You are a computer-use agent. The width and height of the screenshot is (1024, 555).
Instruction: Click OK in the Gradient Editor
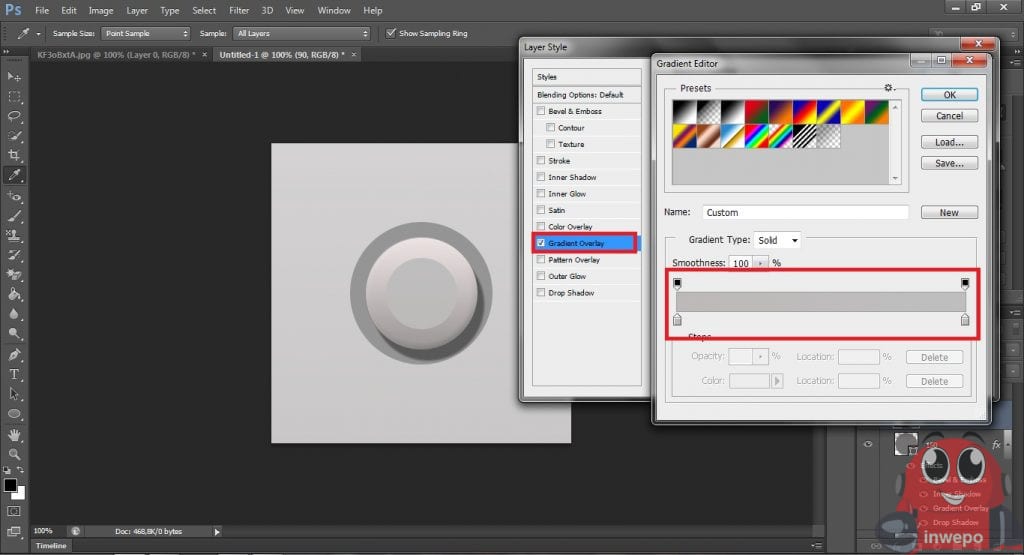949,94
